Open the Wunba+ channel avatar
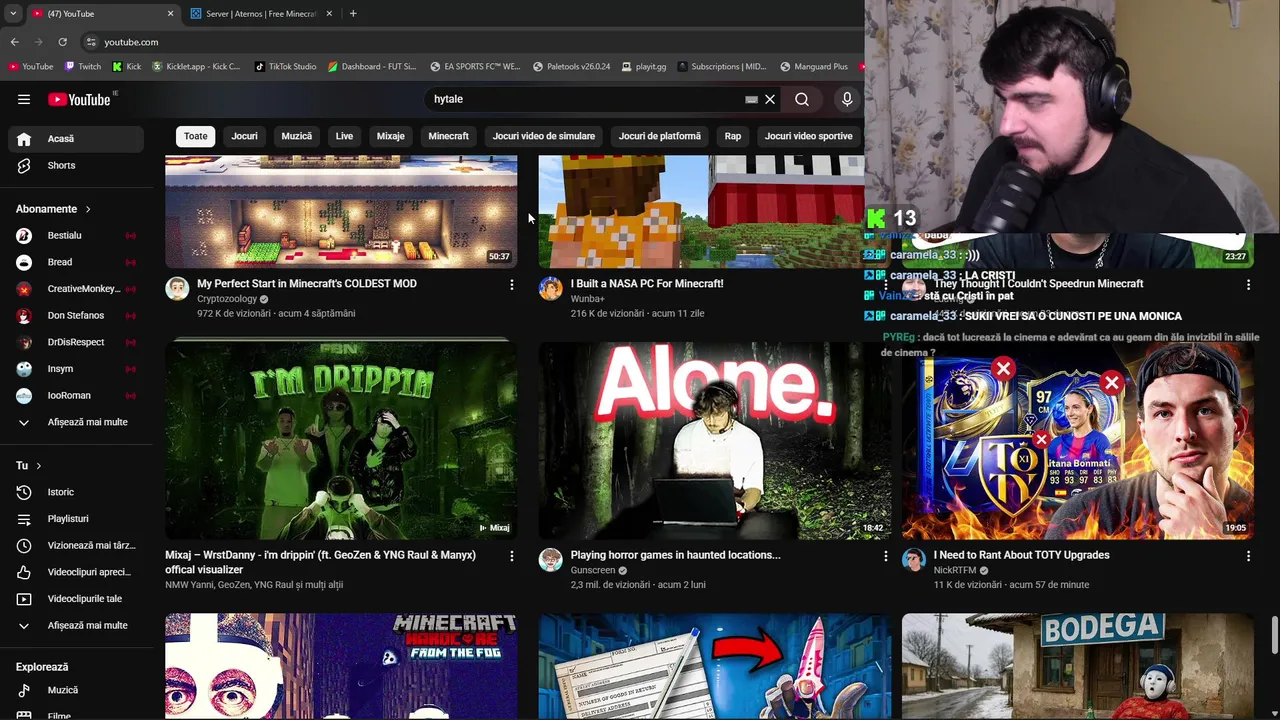1280x720 pixels. pos(550,289)
